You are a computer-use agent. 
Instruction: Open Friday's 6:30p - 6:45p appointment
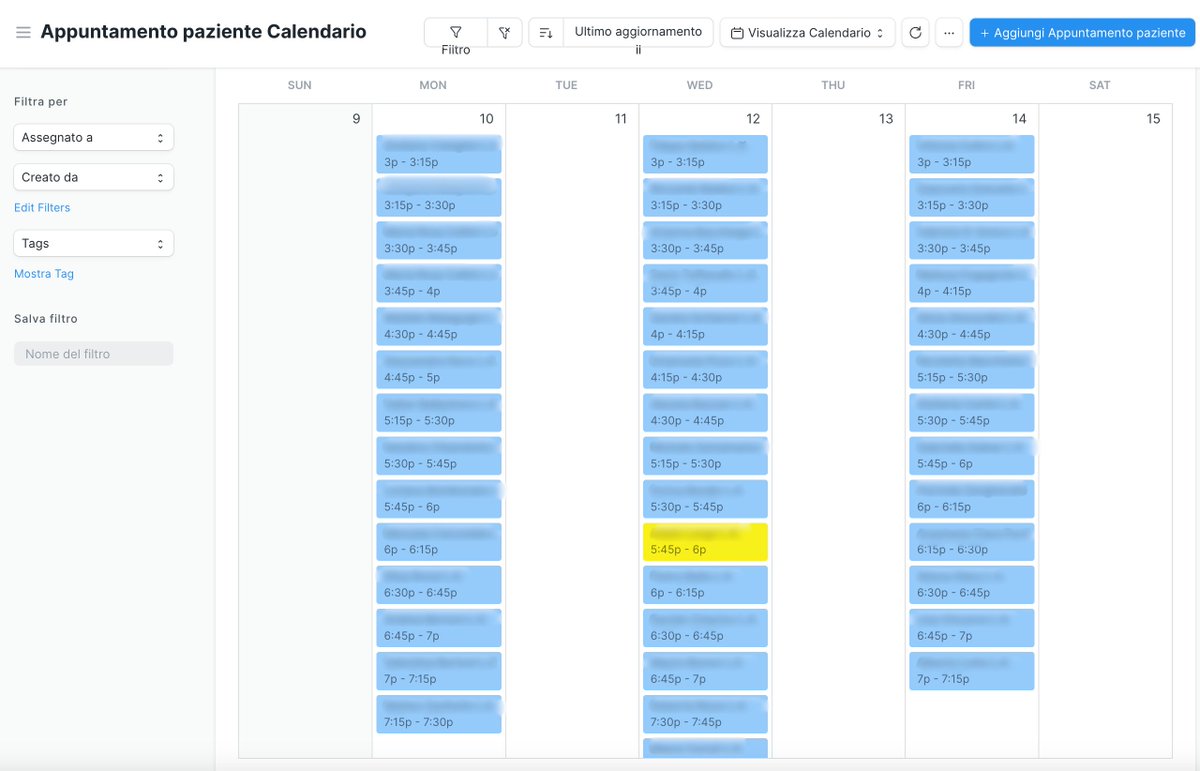(972, 585)
